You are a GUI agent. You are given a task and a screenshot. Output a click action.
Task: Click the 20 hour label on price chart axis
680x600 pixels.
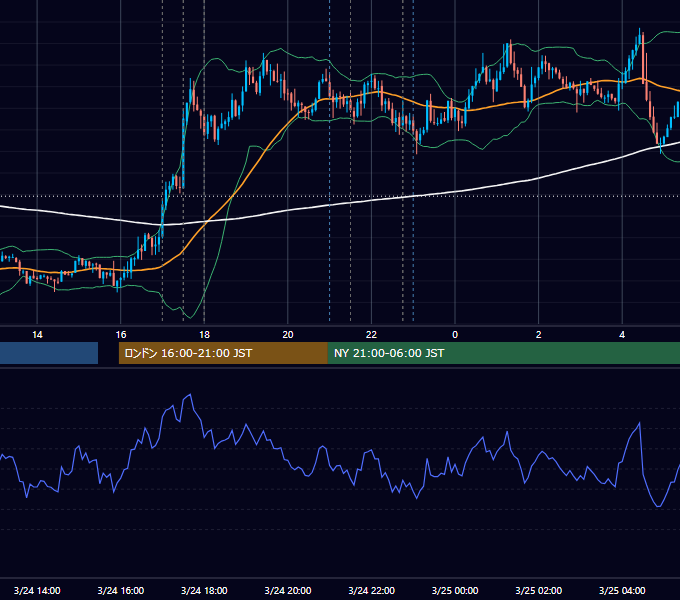(x=288, y=335)
